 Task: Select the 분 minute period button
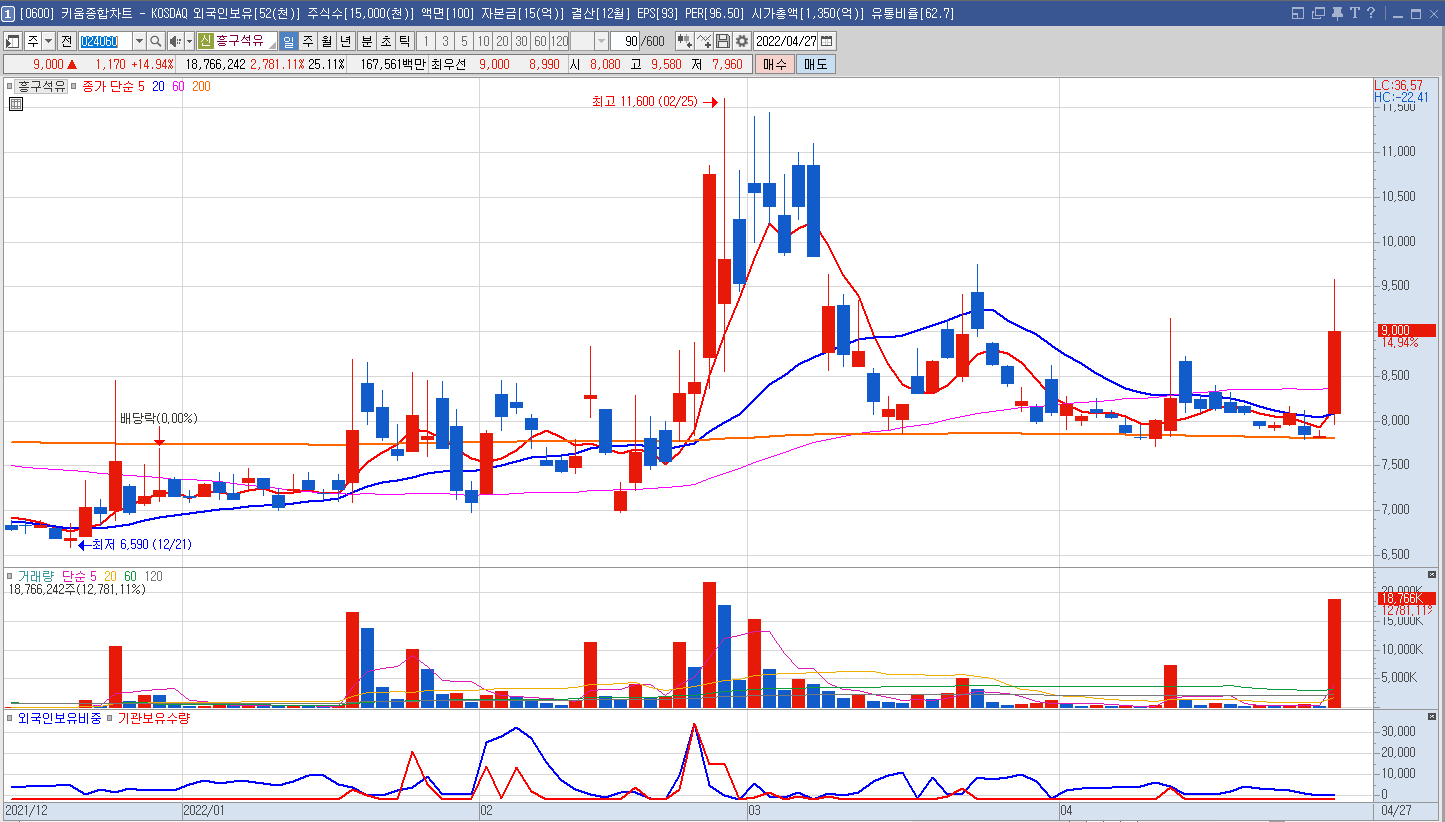pos(366,41)
